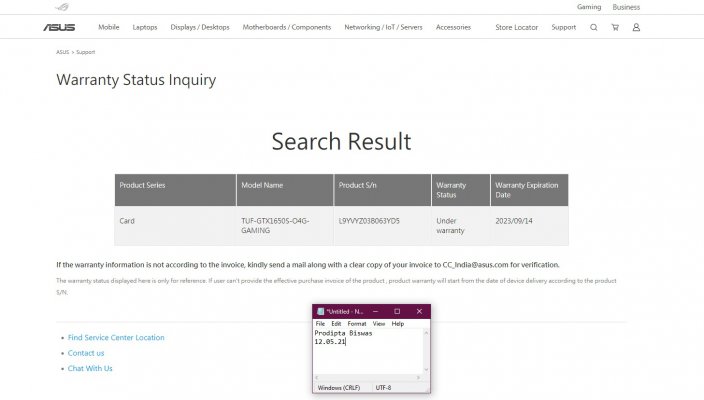This screenshot has width=704, height=400.
Task: Open Networking / IoT / Servers menu
Action: tap(383, 27)
